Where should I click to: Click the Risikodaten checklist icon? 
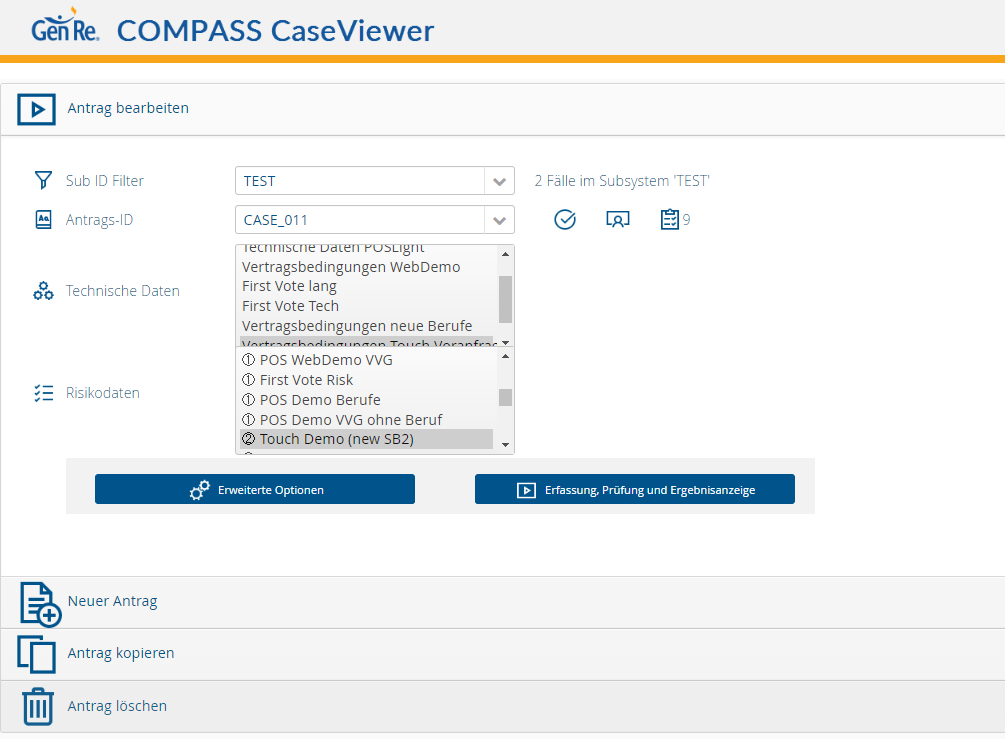[x=43, y=393]
